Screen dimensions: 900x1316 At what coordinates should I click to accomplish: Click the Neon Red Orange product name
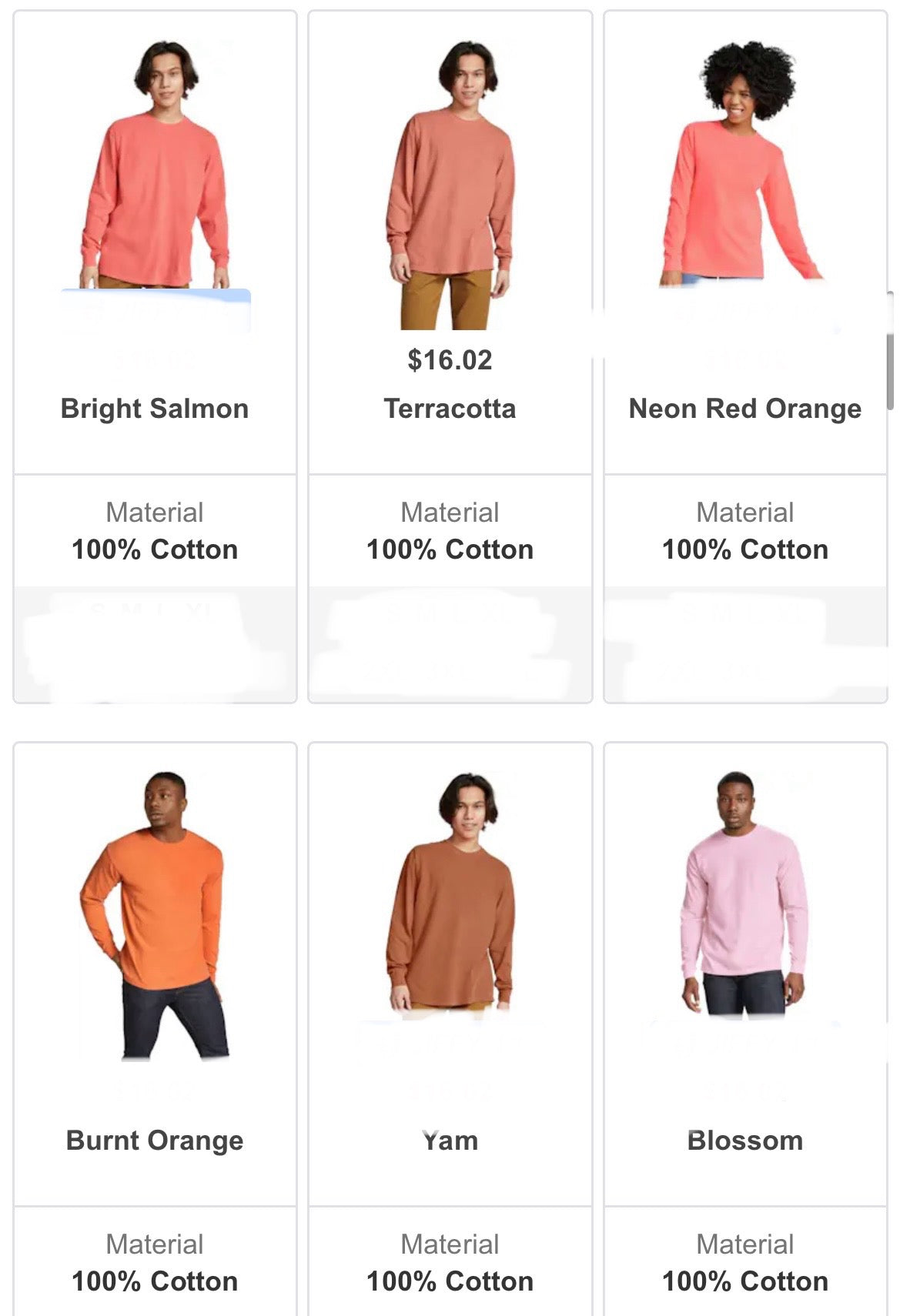[x=744, y=409]
